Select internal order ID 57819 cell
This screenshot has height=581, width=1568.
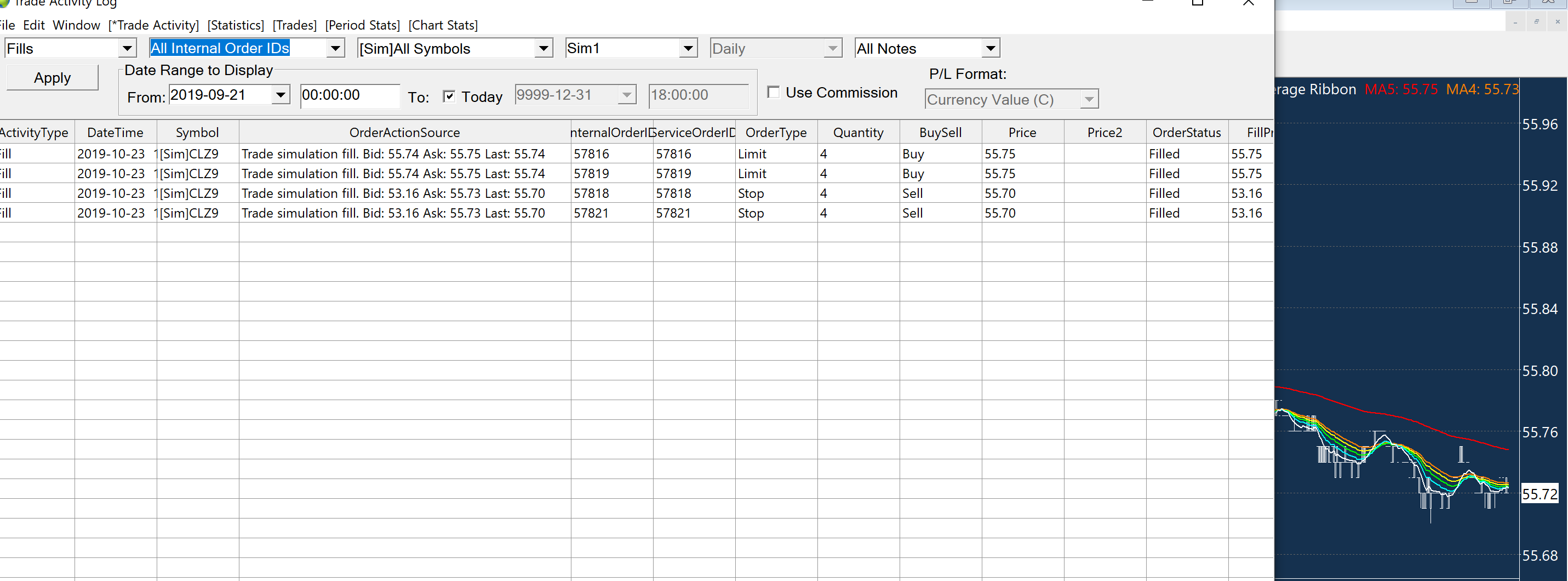coord(612,174)
